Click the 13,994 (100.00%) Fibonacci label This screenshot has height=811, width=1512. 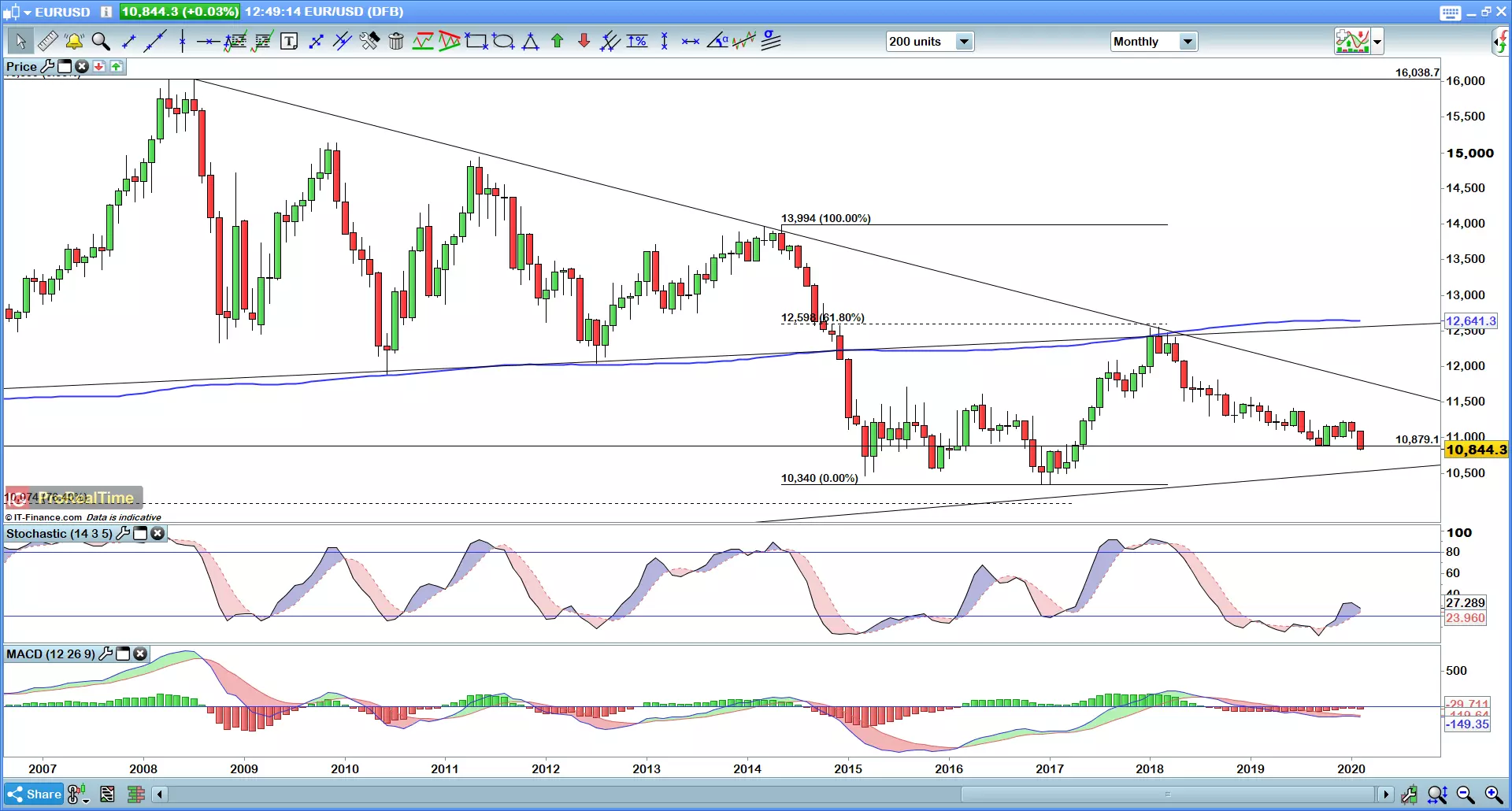point(825,218)
